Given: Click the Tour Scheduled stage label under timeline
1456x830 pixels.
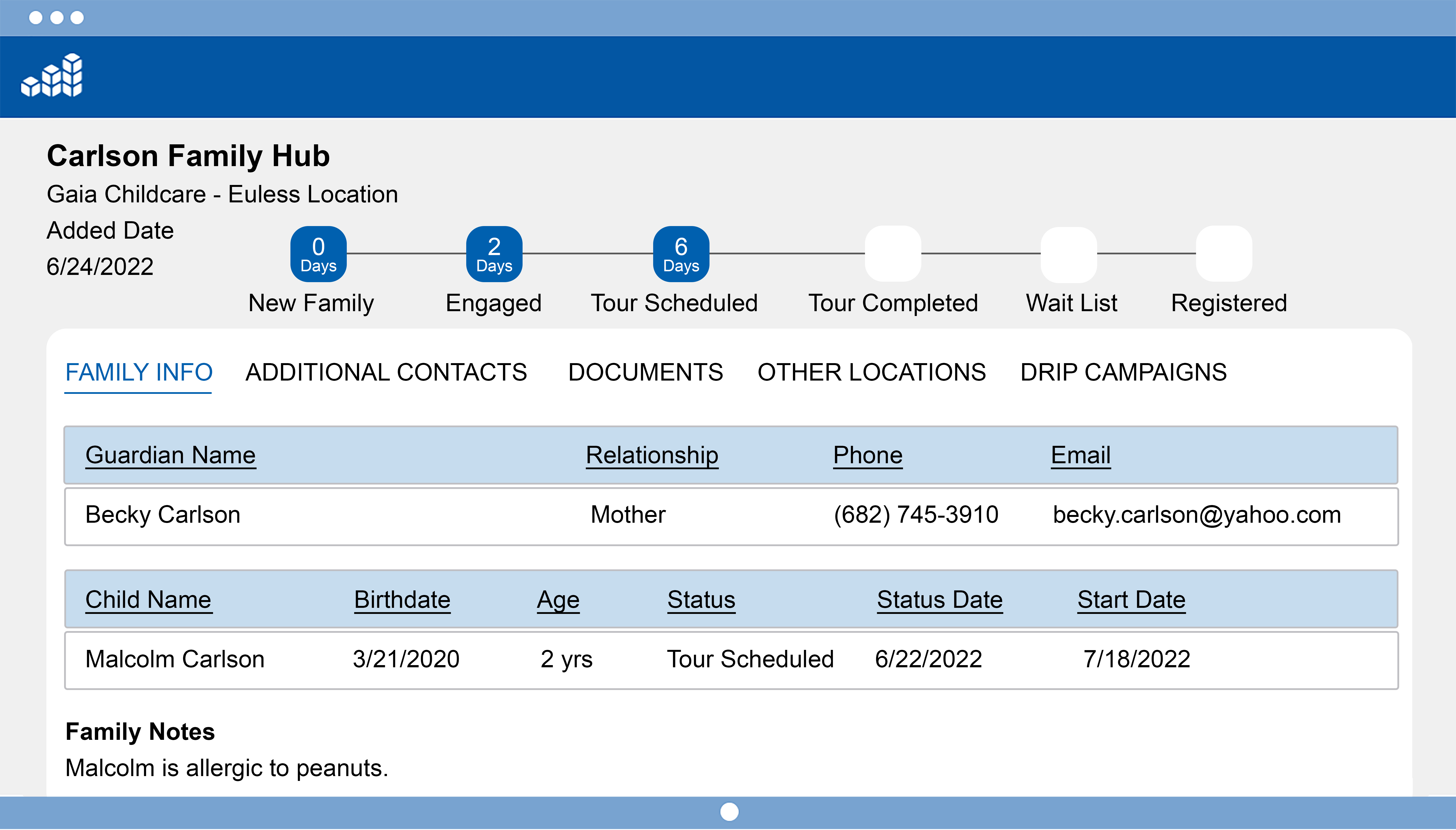Looking at the screenshot, I should (674, 303).
